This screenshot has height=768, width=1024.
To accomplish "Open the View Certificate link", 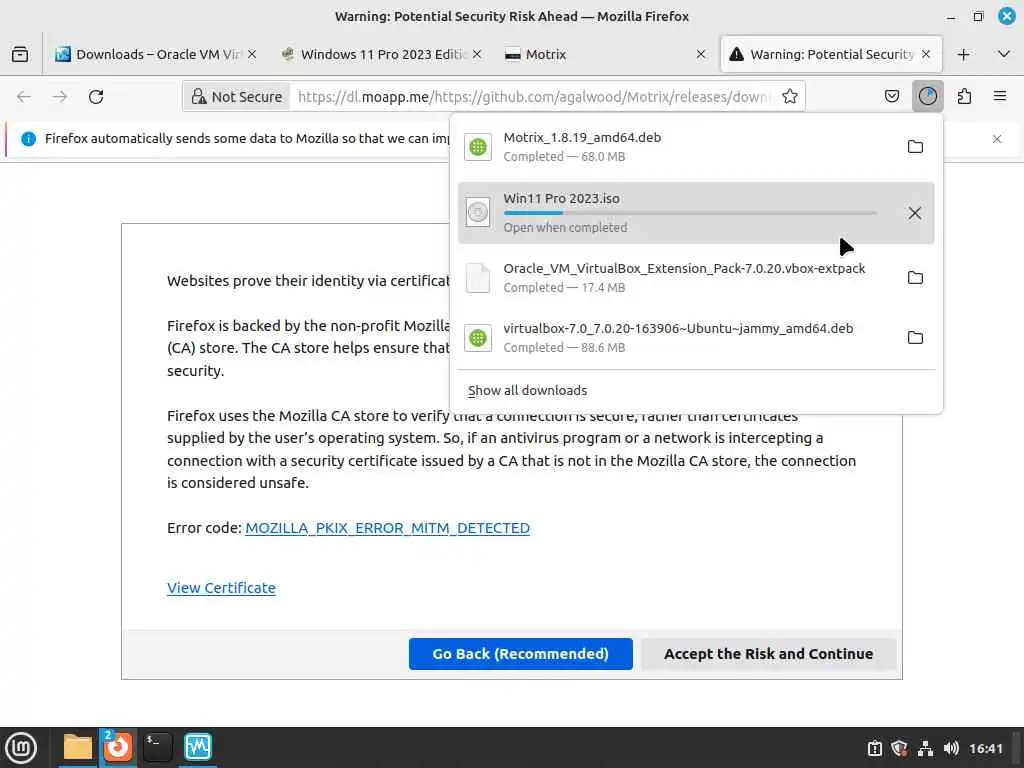I will (x=221, y=588).
